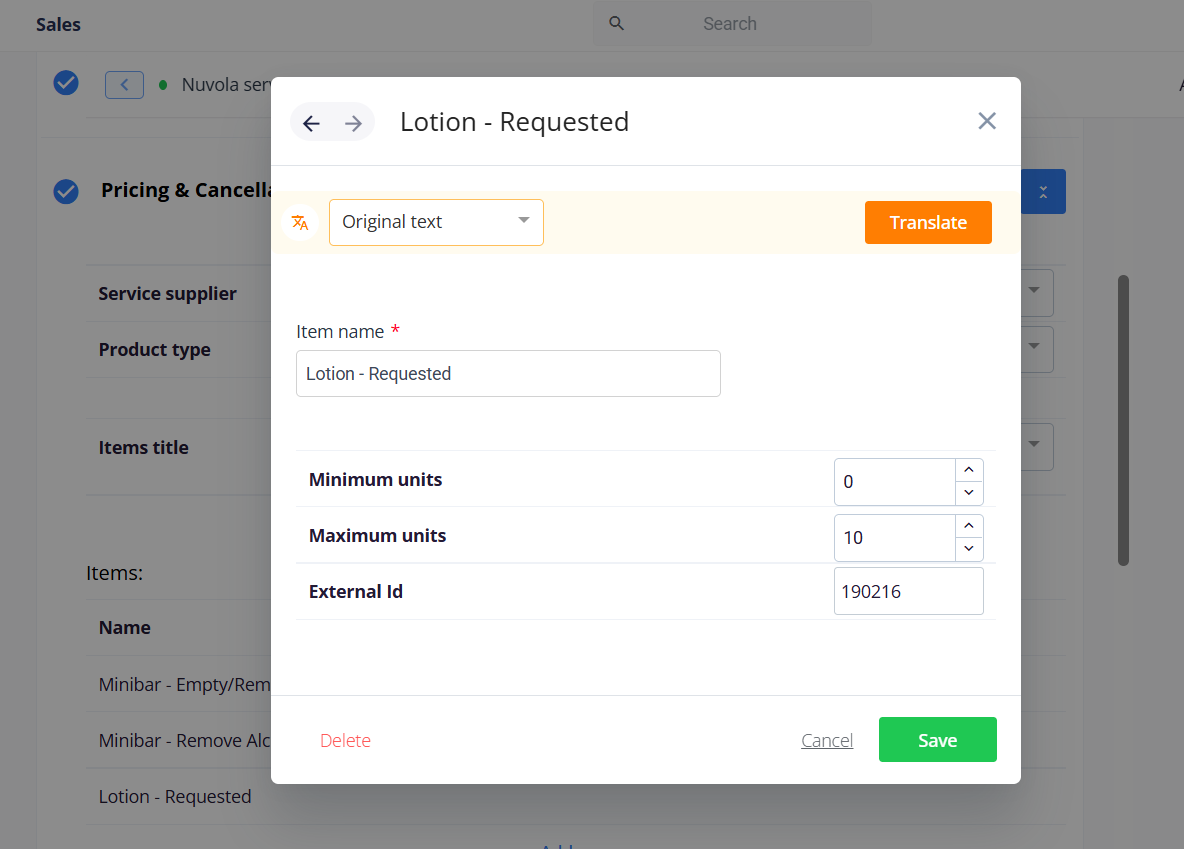
Task: Click the Minimum units number field
Action: [x=895, y=482]
